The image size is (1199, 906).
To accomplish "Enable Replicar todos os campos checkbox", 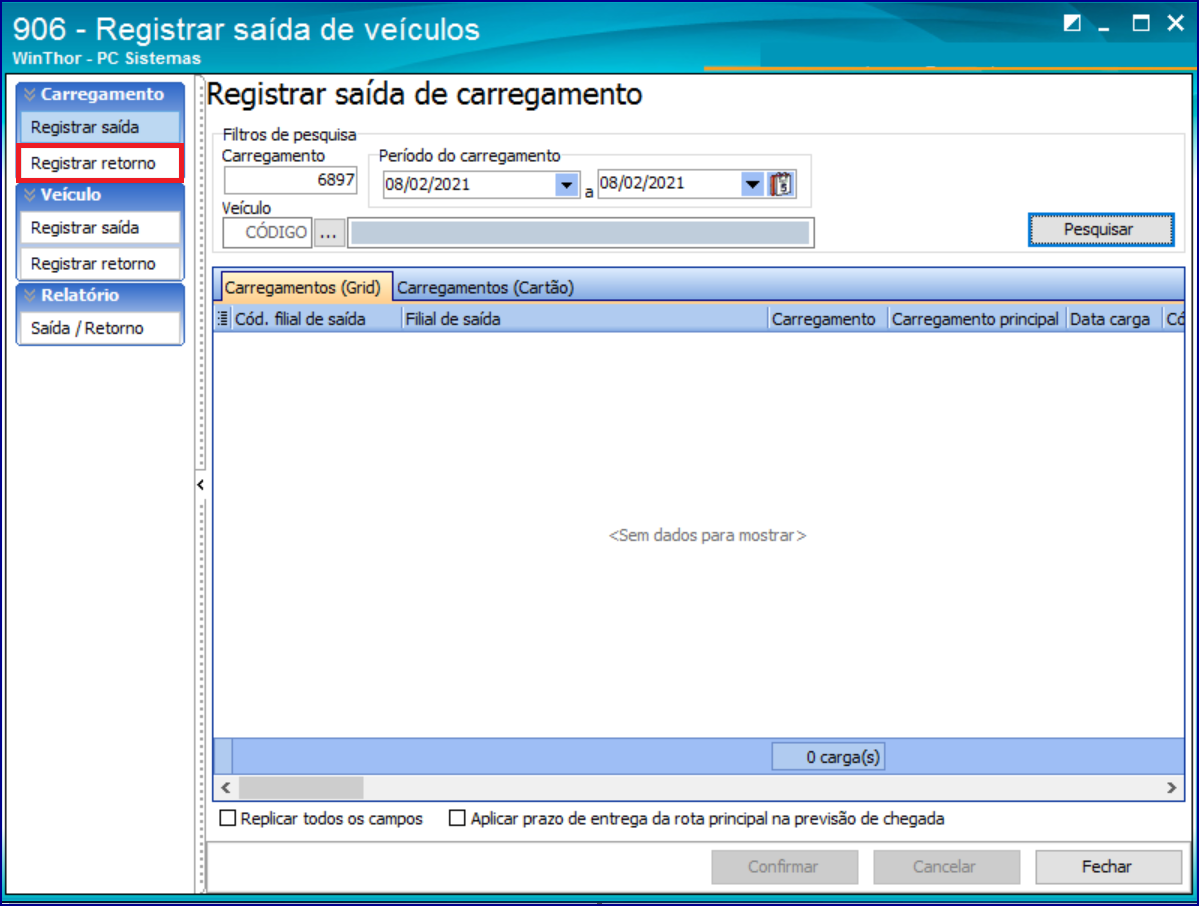I will (228, 818).
